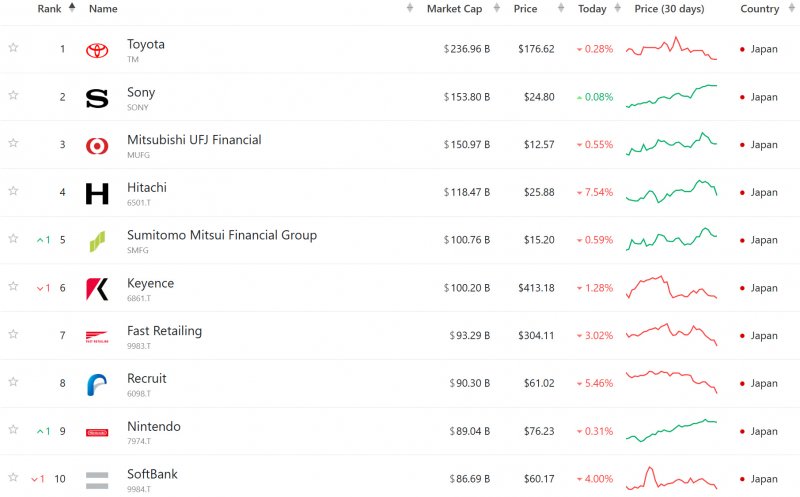Toggle the favorite star for Toyota
Screen dimensions: 800x497
pos(13,47)
